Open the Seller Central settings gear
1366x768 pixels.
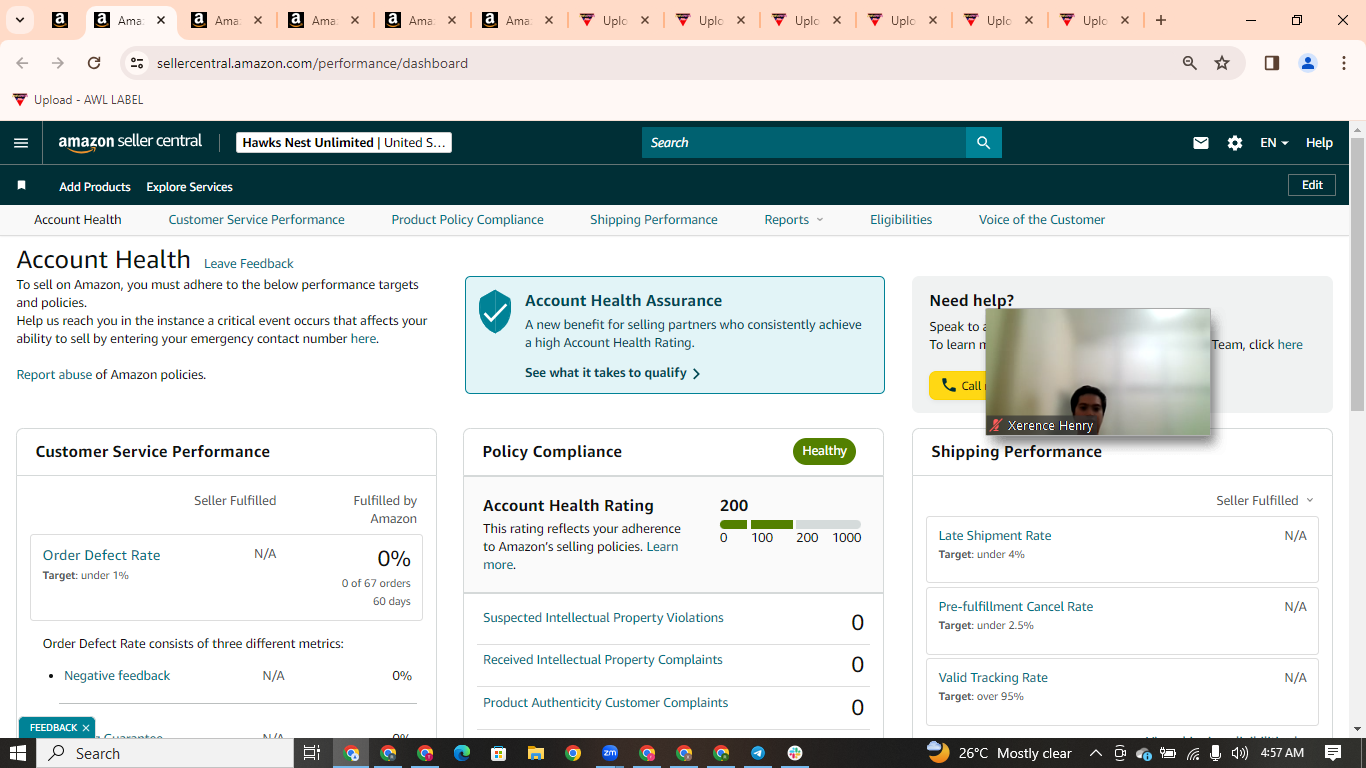tap(1235, 143)
